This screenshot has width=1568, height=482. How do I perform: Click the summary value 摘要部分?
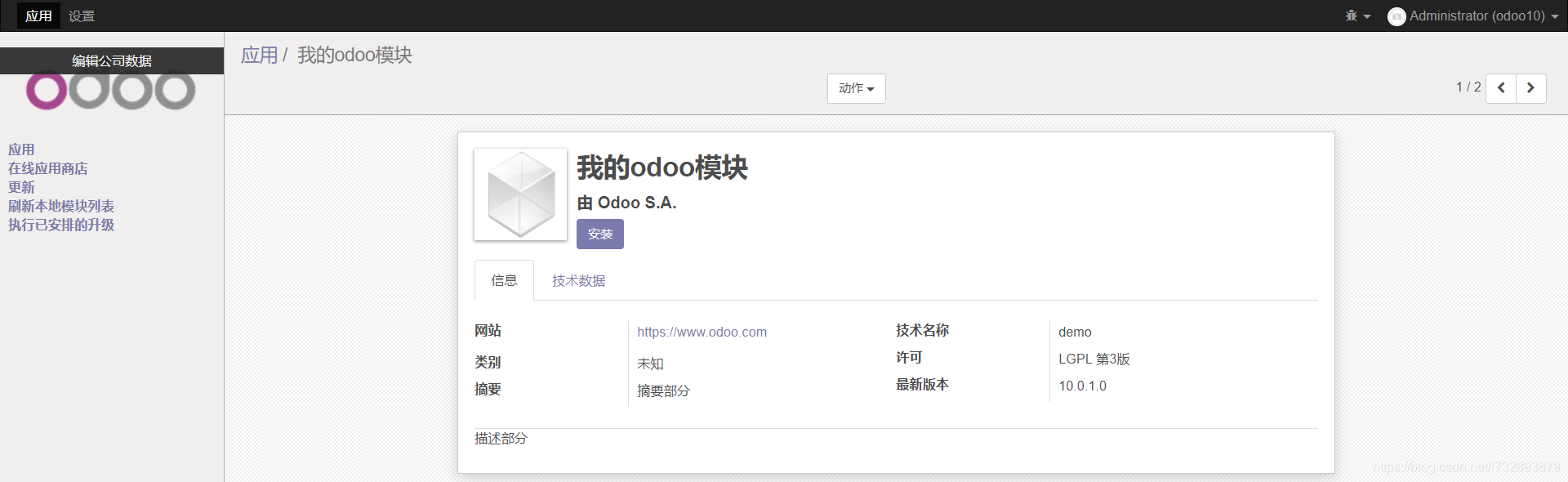(x=663, y=391)
